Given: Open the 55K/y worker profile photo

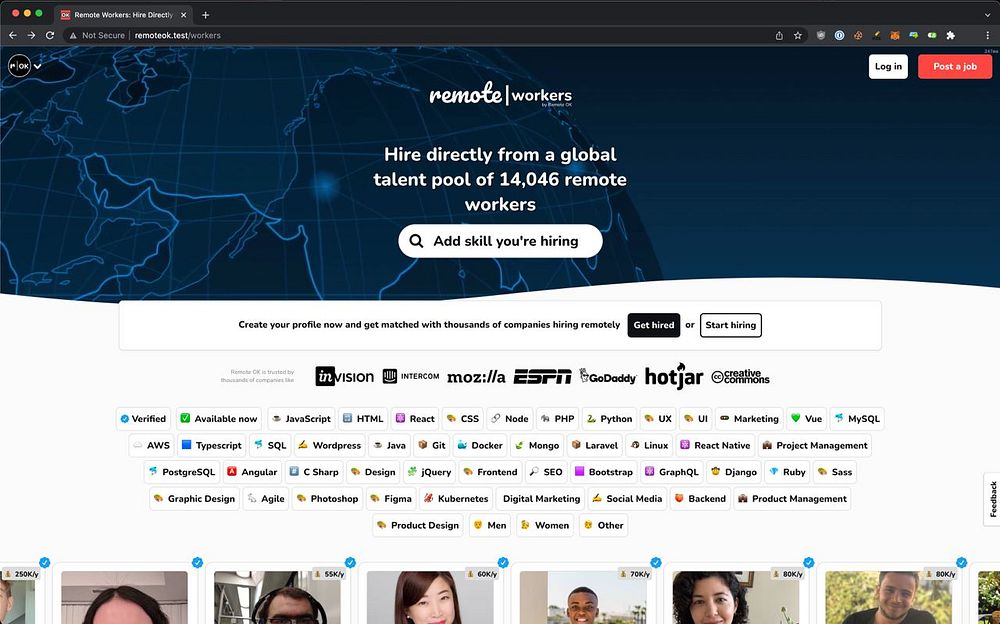Looking at the screenshot, I should tap(277, 597).
